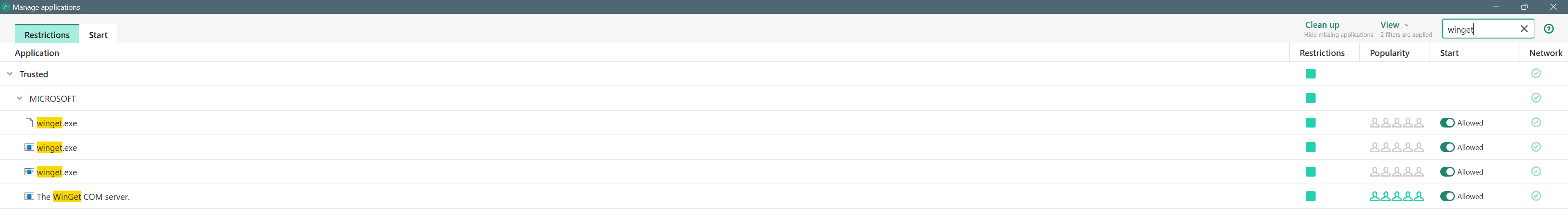Screen dimensions: 1568x215
Task: Click network status icon for WinGet COM server
Action: (1536, 196)
